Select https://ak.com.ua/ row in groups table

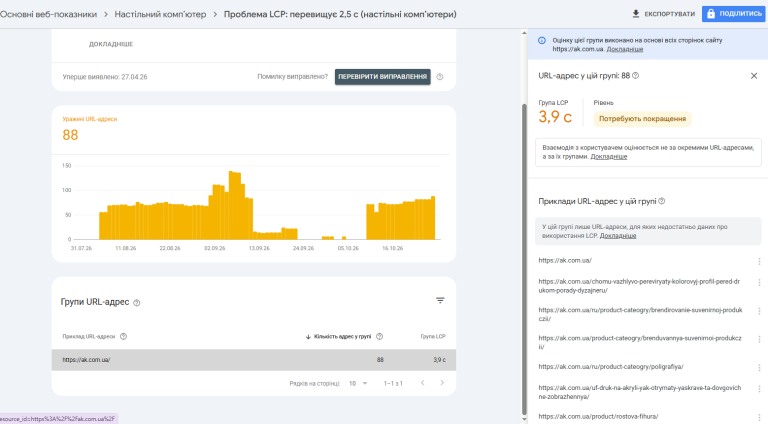pyautogui.click(x=254, y=360)
